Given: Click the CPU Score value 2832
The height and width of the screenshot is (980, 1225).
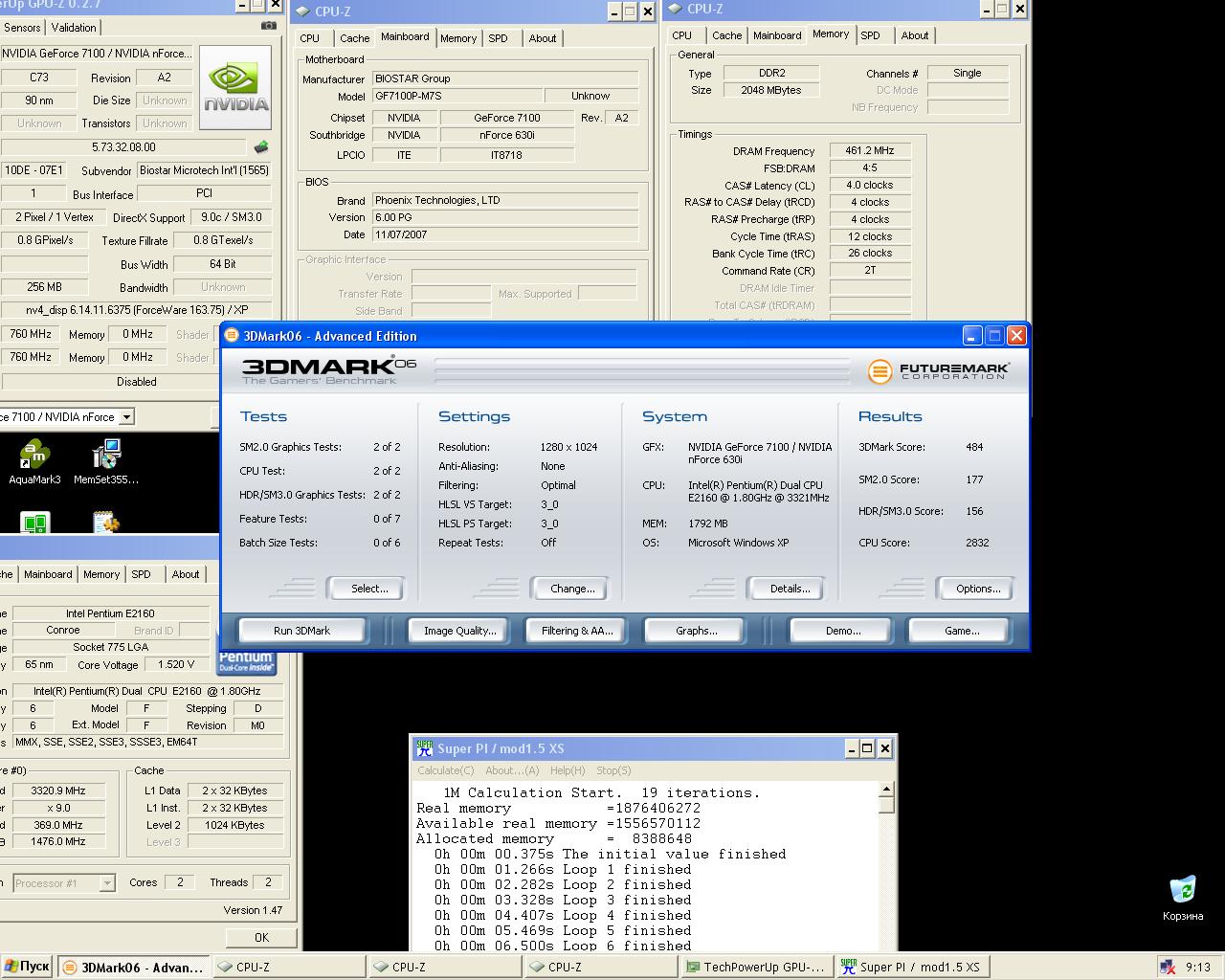Looking at the screenshot, I should (977, 543).
